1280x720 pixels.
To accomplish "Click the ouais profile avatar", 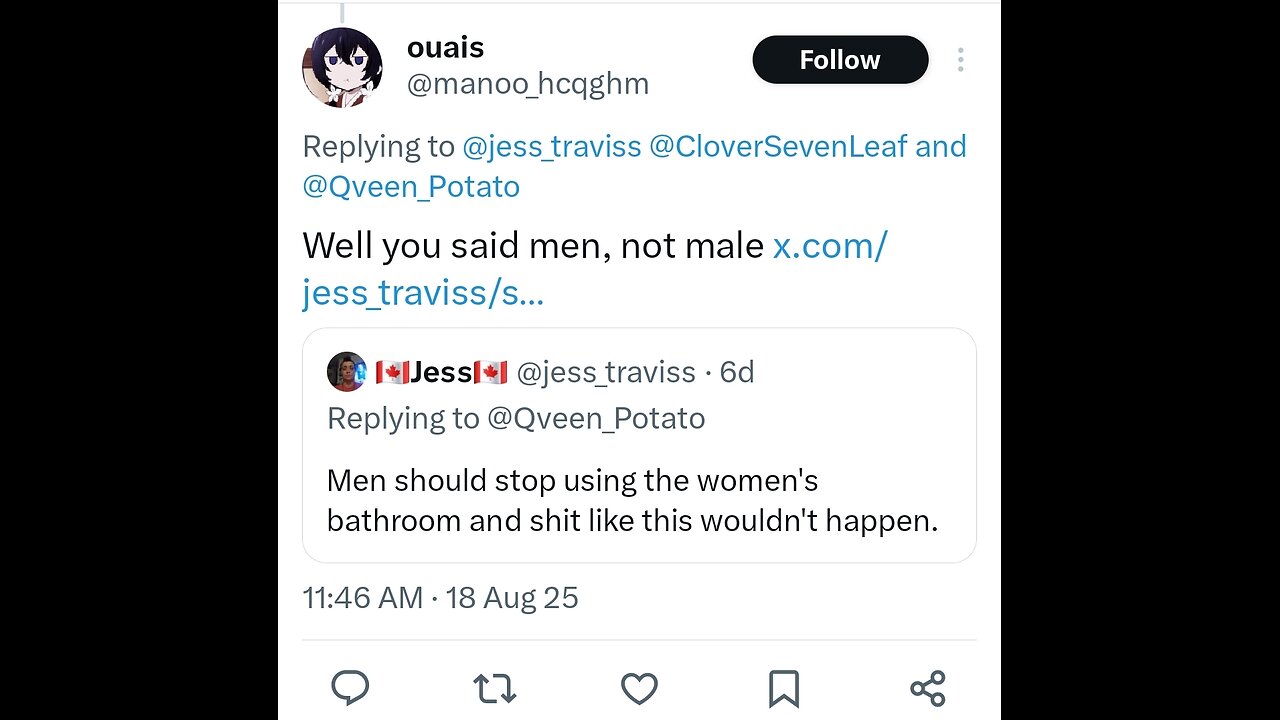I will [342, 67].
